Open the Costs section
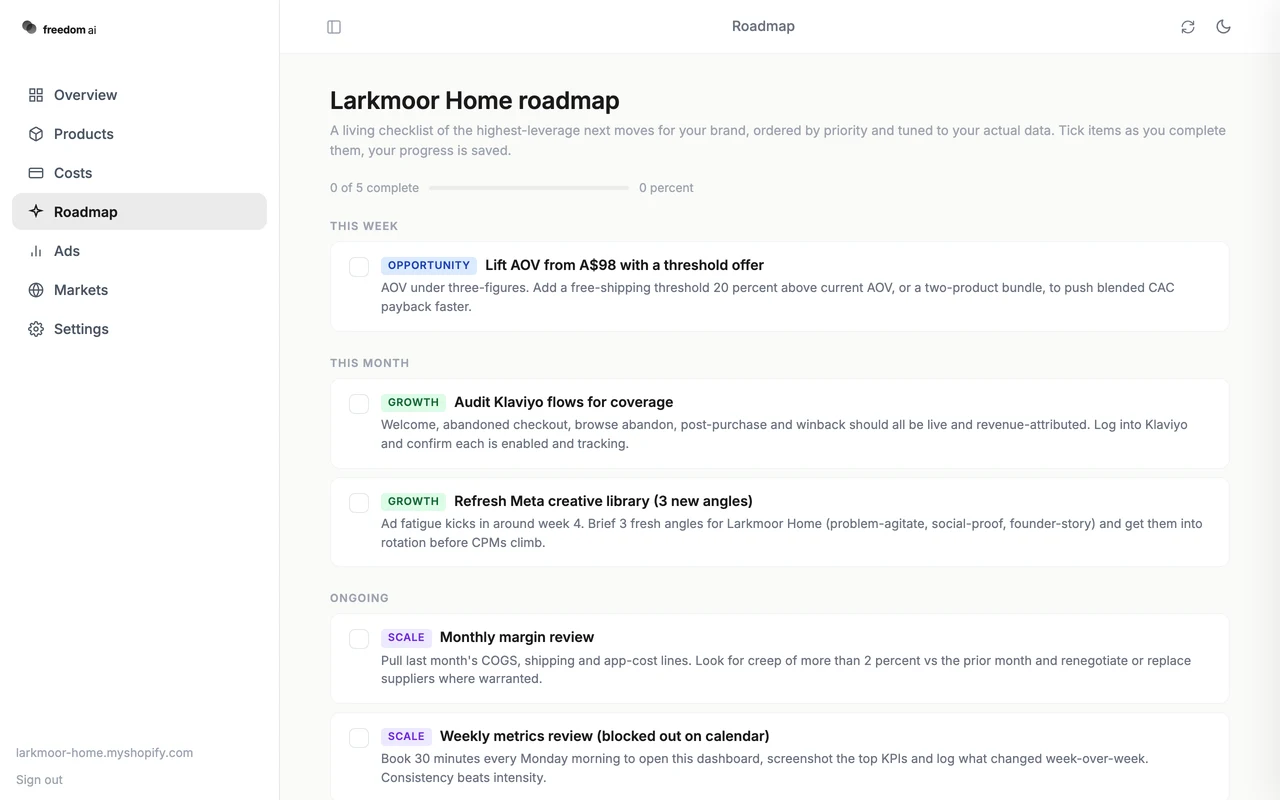 (139, 173)
